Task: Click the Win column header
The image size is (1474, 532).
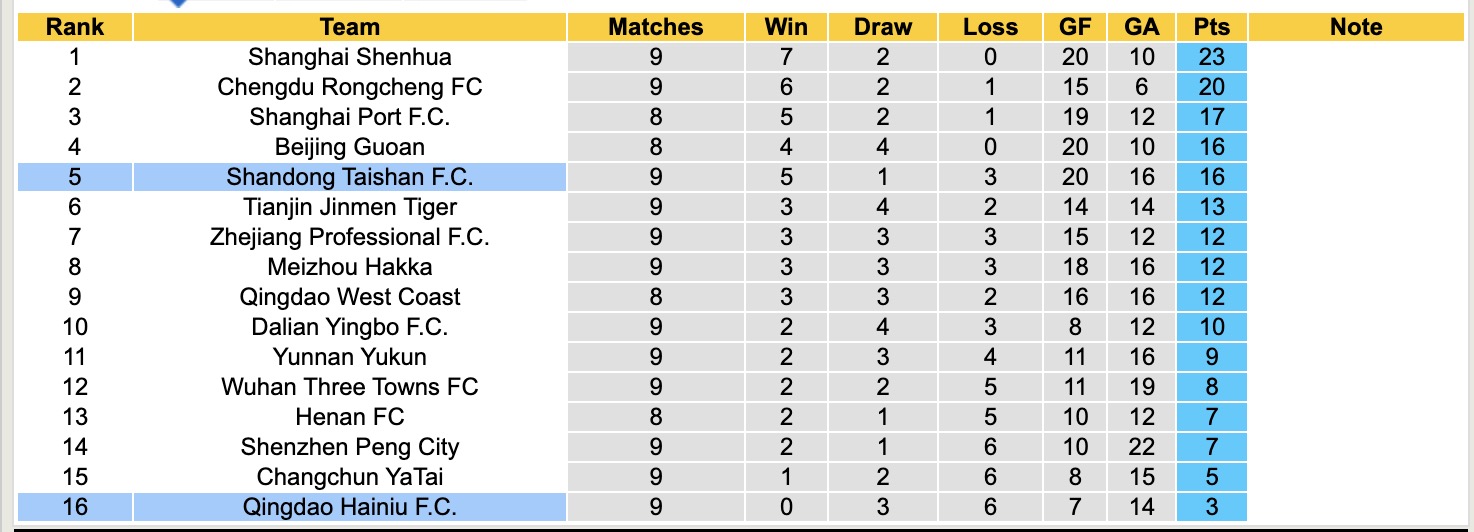Action: tap(786, 27)
